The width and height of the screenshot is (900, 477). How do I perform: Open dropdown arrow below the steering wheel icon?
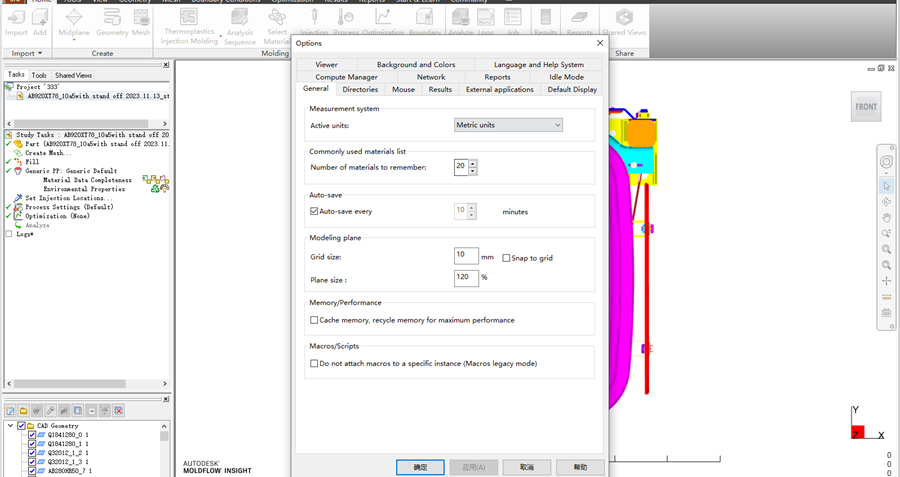pyautogui.click(x=886, y=173)
